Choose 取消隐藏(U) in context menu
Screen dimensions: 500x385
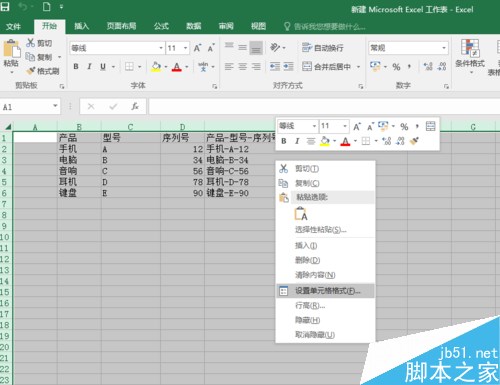point(325,334)
